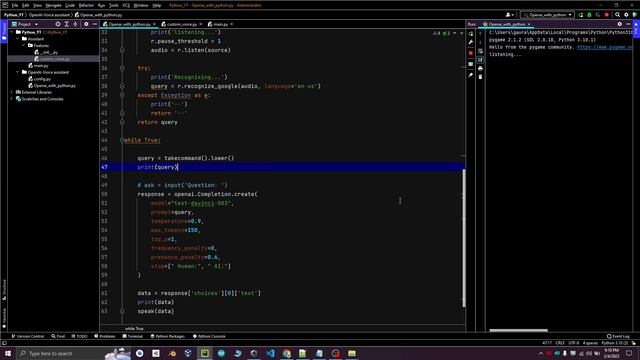Viewport: 640px width, 360px height.
Task: Open the run configuration dropdown
Action: [547, 15]
